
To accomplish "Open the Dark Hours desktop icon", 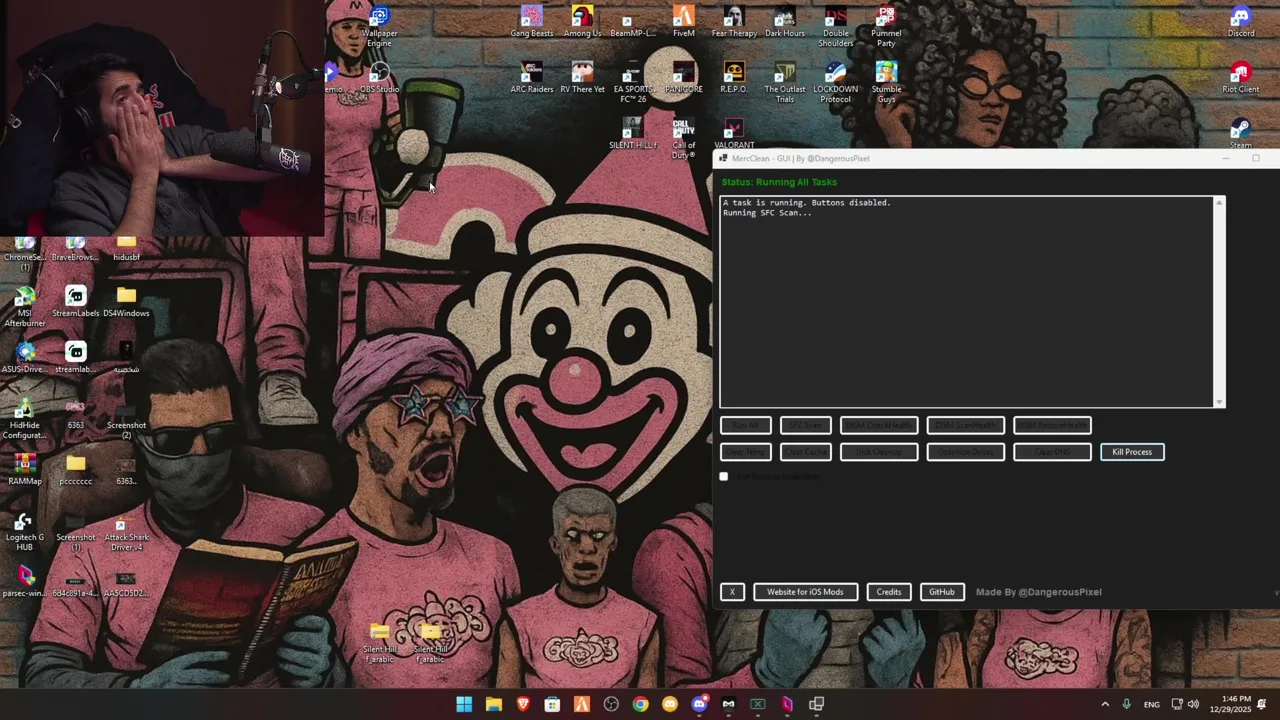I will [x=785, y=22].
